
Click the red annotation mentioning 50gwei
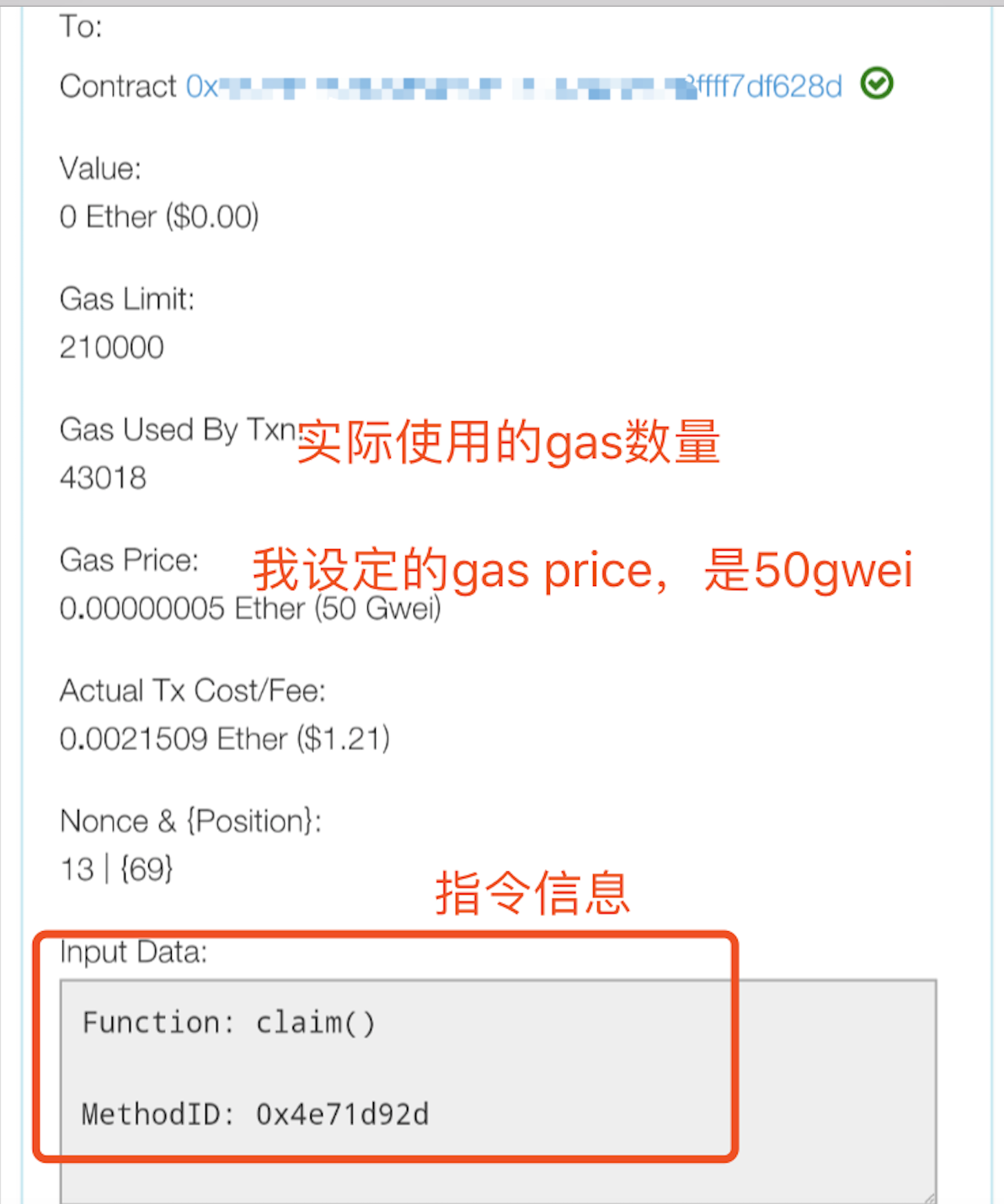click(x=583, y=570)
